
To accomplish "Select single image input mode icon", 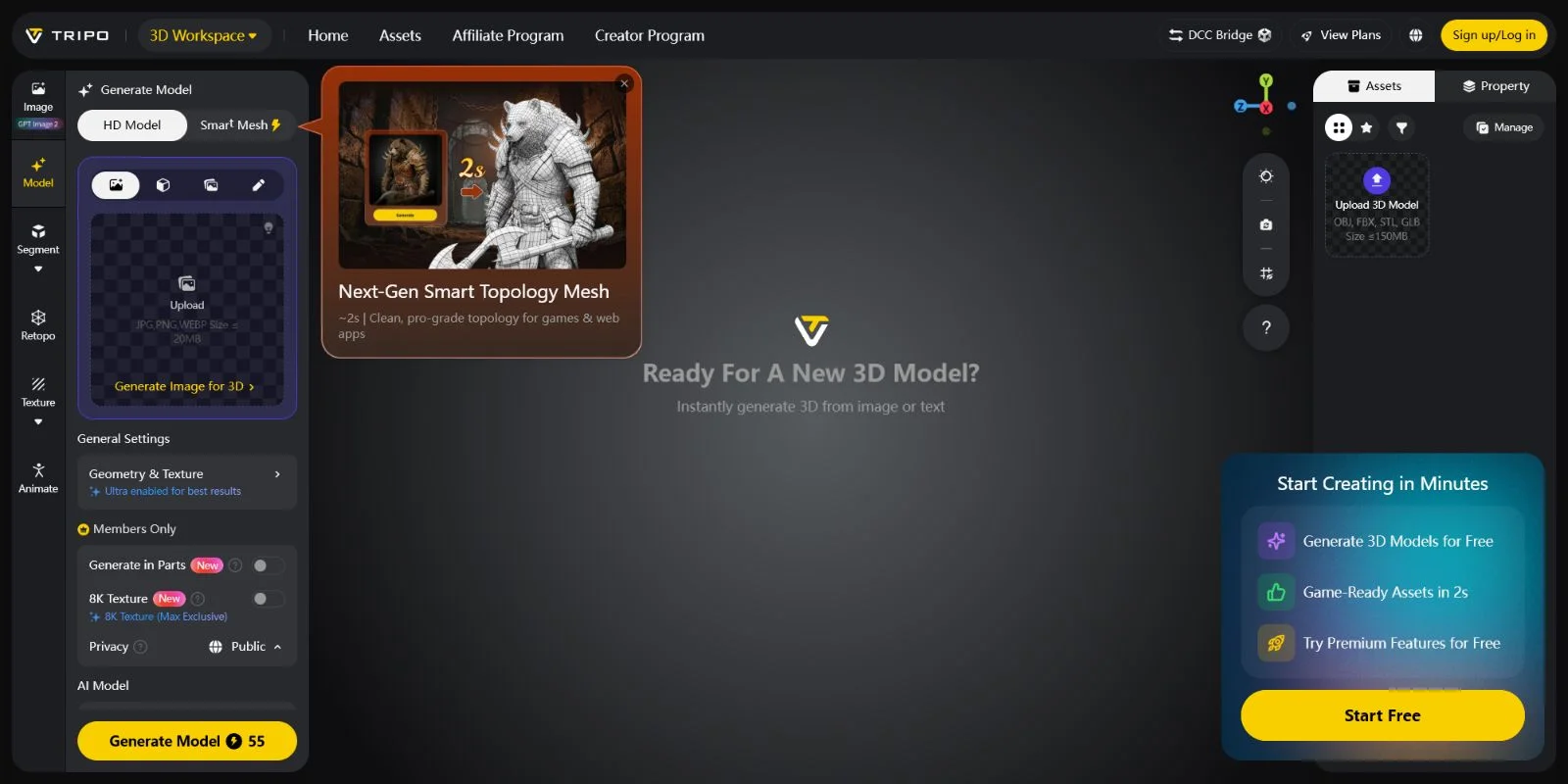I will [x=116, y=185].
